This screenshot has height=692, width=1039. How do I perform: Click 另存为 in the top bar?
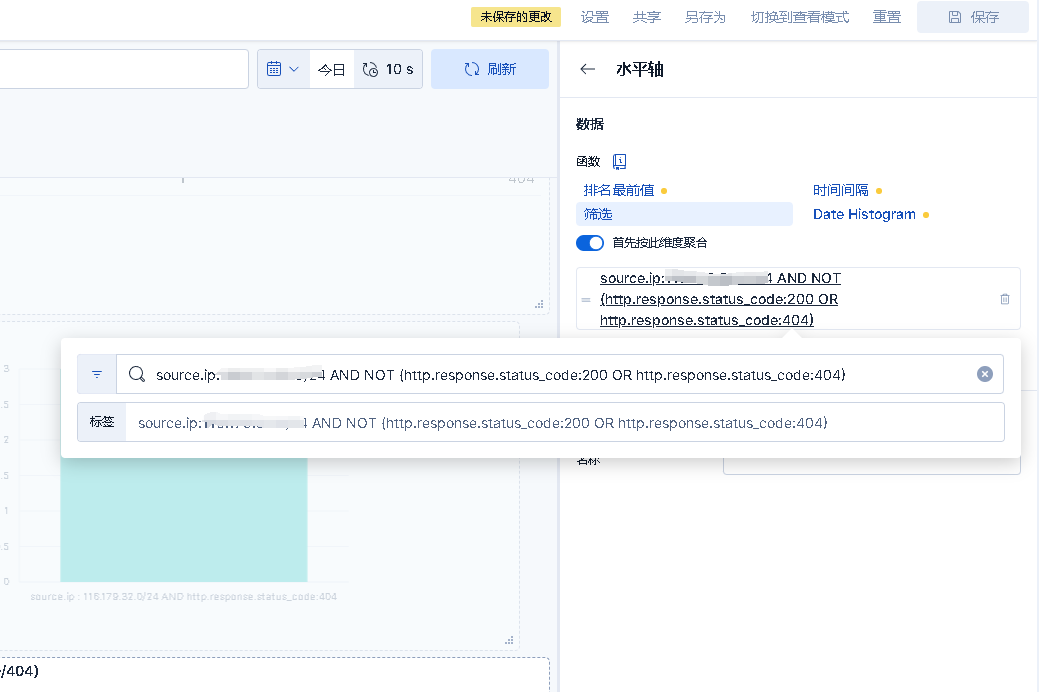(x=705, y=17)
